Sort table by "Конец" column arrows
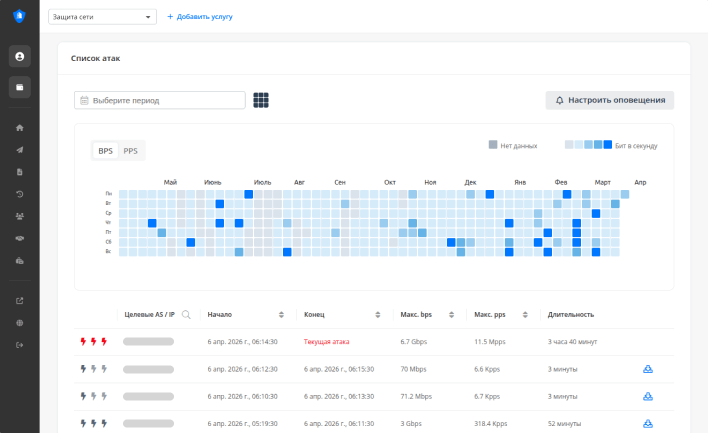708x433 pixels. [378, 315]
